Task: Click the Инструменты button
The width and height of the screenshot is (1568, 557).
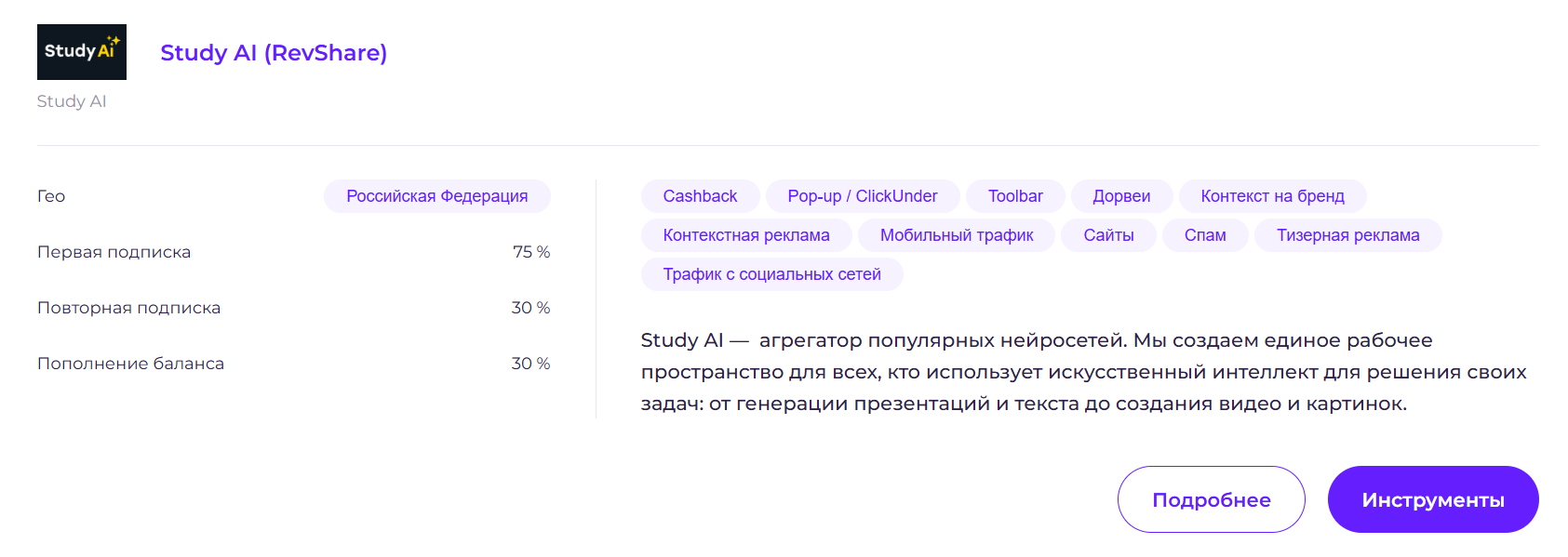Action: tap(1432, 499)
